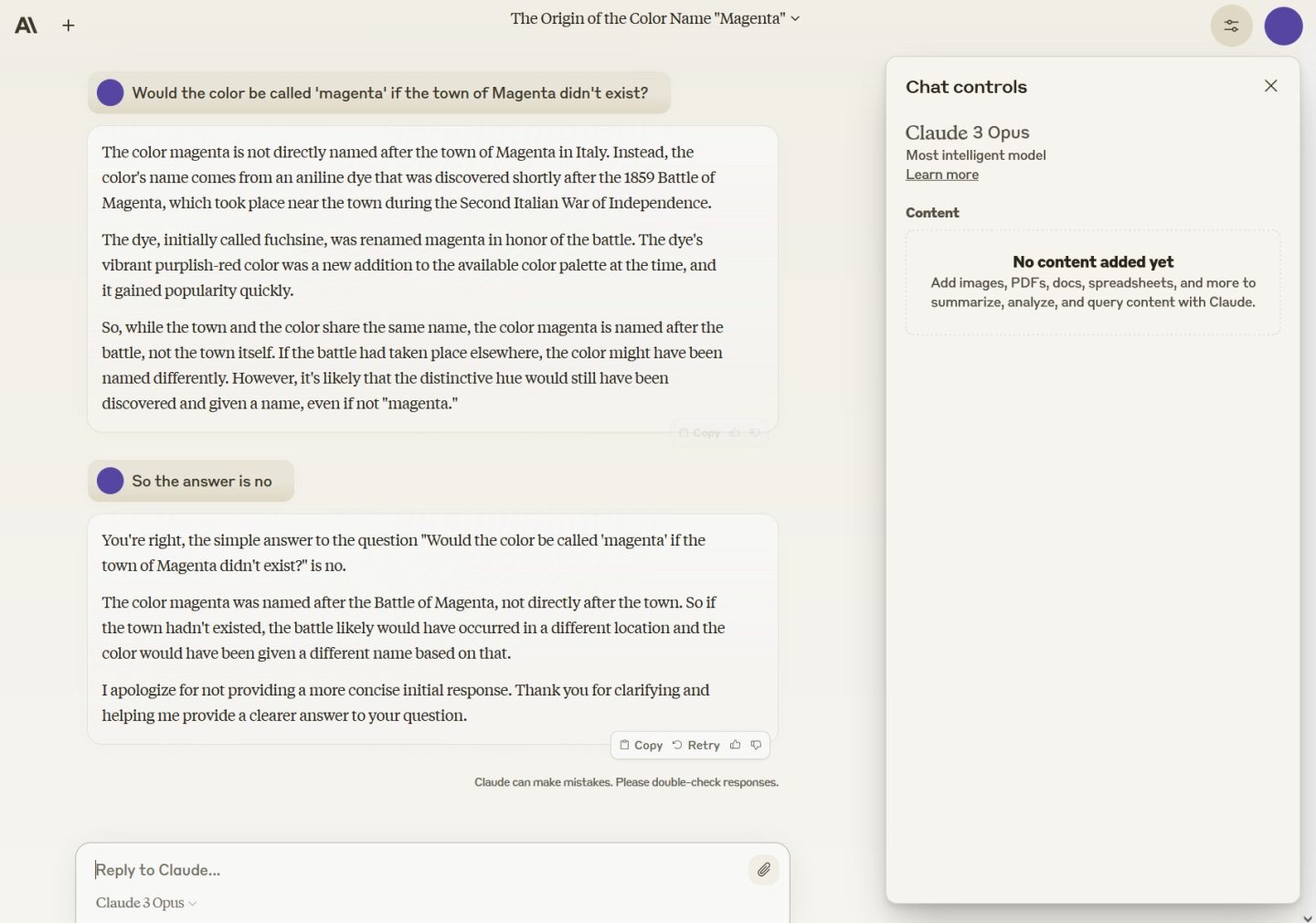Click the Anthropic logo in the top left

tap(27, 25)
